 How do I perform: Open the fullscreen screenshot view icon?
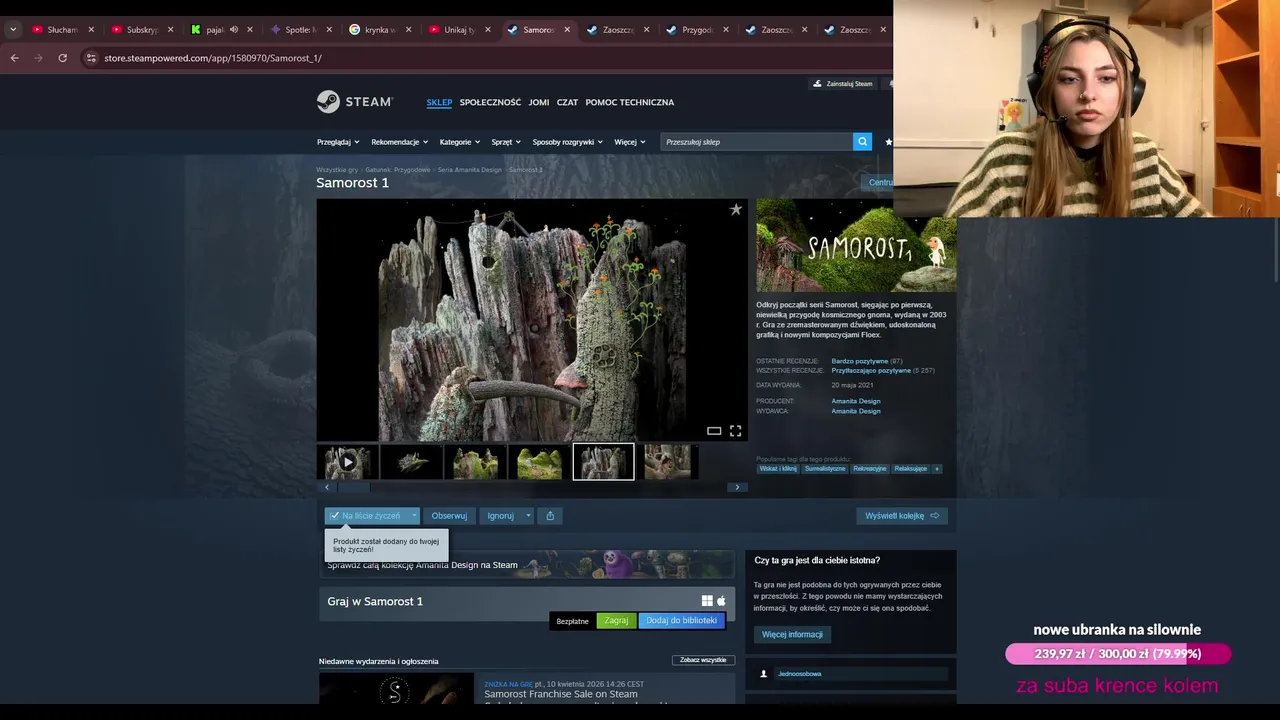pos(735,431)
